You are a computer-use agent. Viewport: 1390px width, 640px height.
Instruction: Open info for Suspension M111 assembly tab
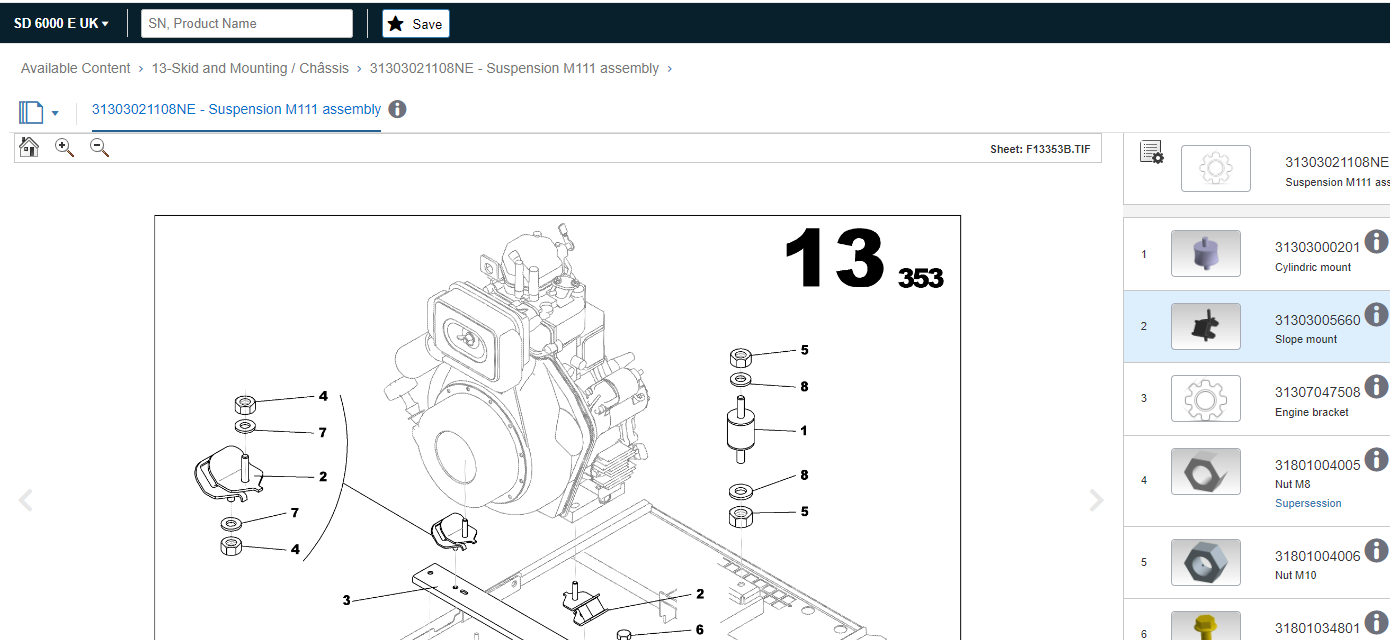[397, 109]
